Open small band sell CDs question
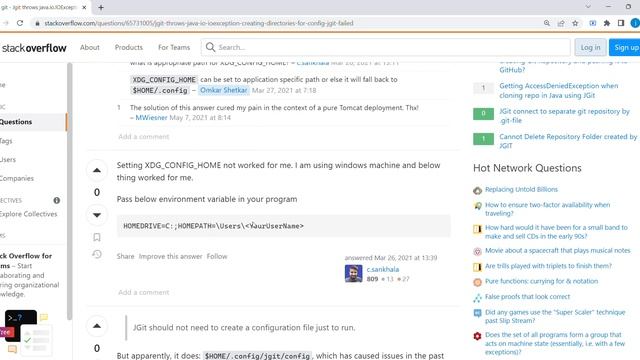 coord(556,232)
